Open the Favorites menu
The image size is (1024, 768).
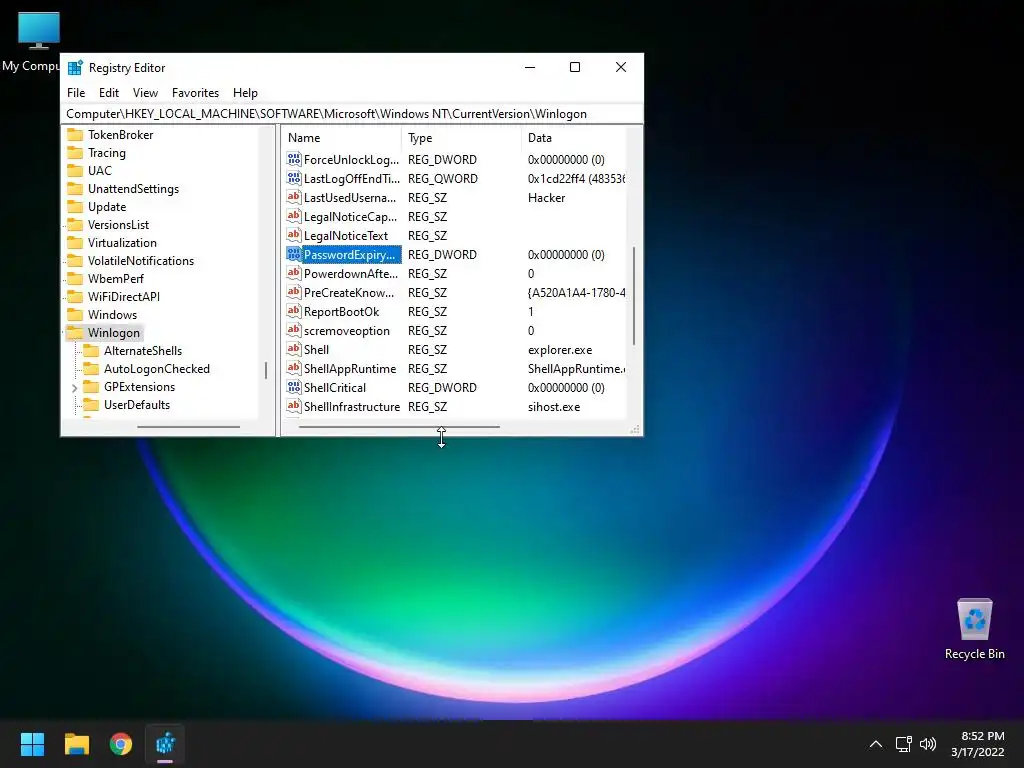click(x=195, y=93)
